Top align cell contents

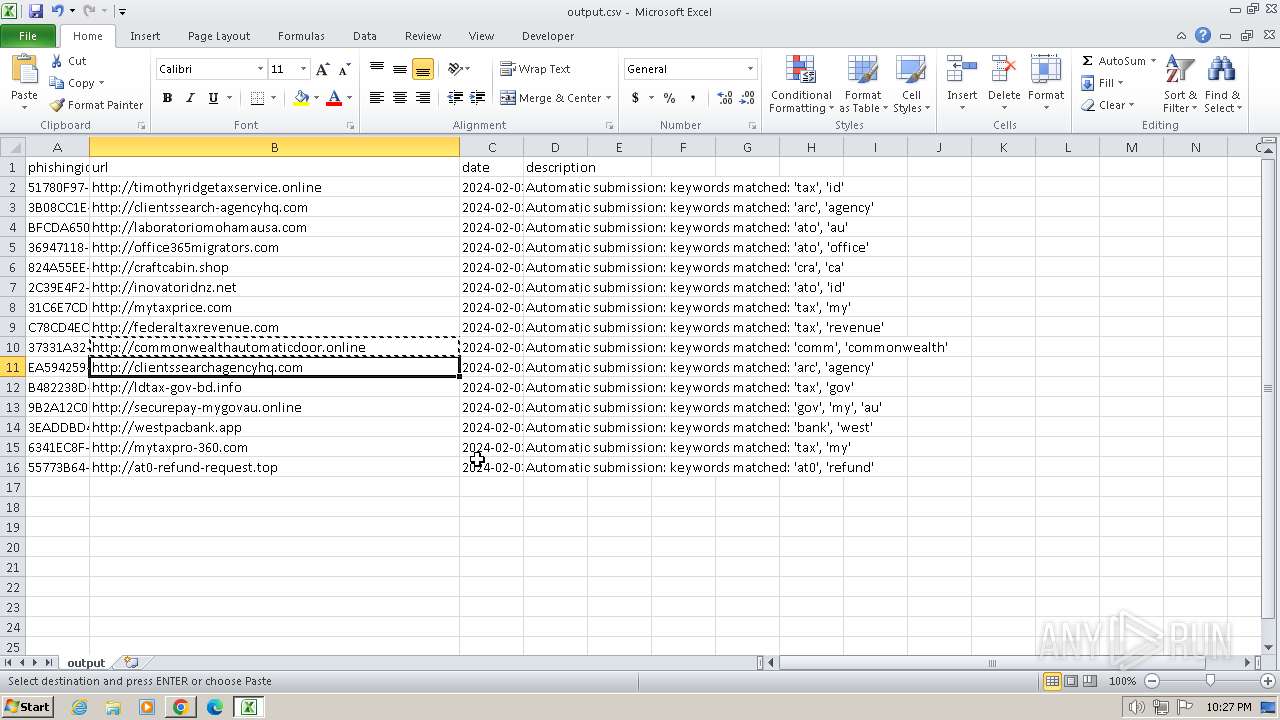[x=377, y=69]
